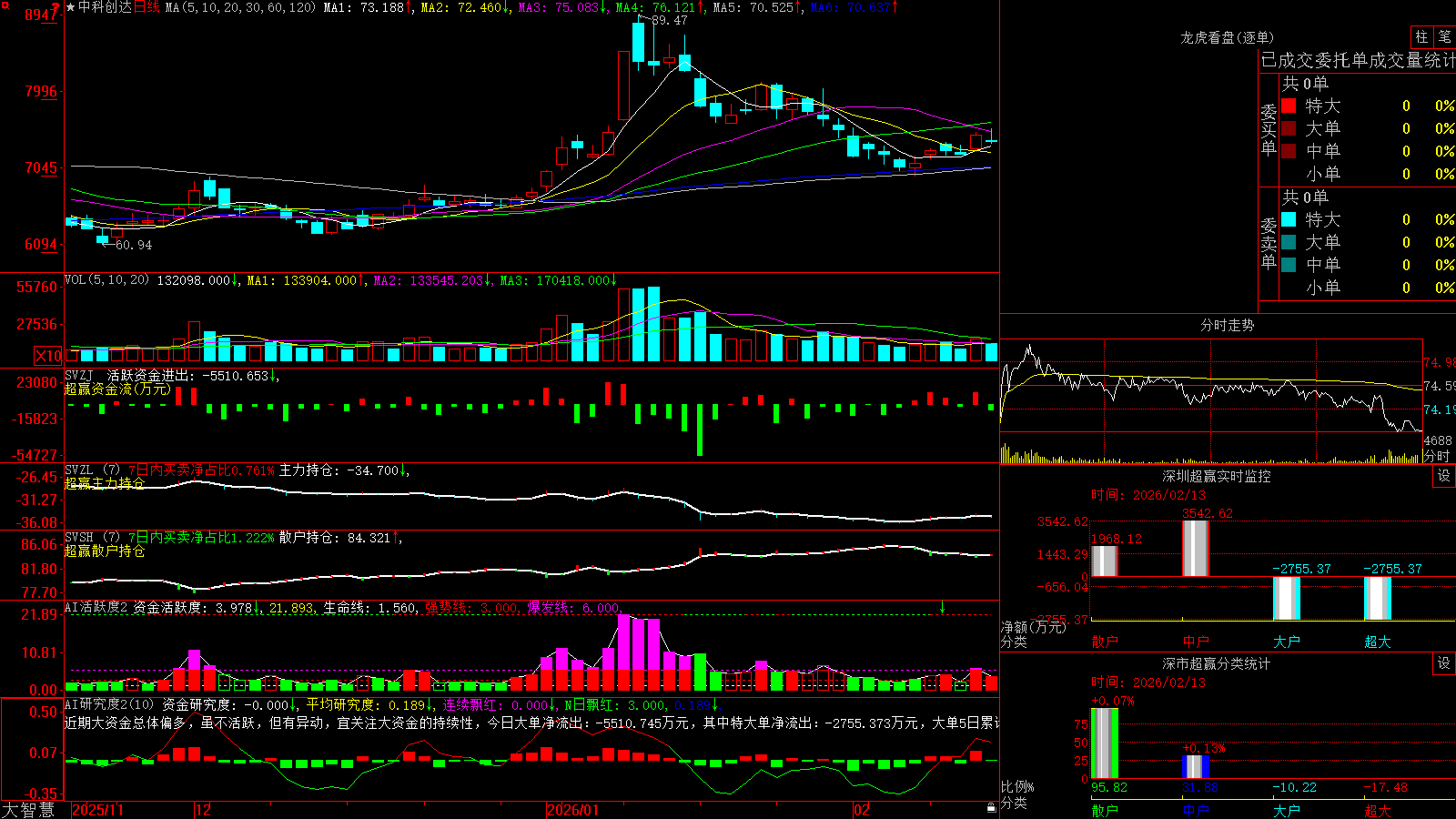1456x819 pixels.
Task: Select the 2025/11 marker on time axis
Action: [x=97, y=810]
